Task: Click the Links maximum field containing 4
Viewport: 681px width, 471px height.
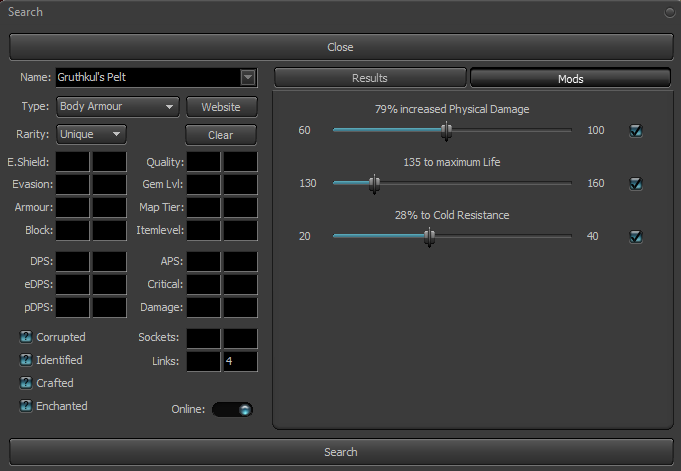Action: pyautogui.click(x=241, y=362)
